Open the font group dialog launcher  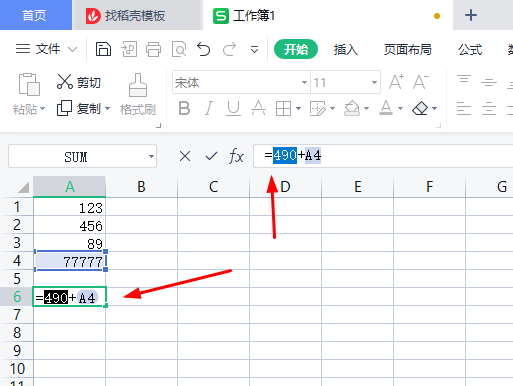pos(439,126)
